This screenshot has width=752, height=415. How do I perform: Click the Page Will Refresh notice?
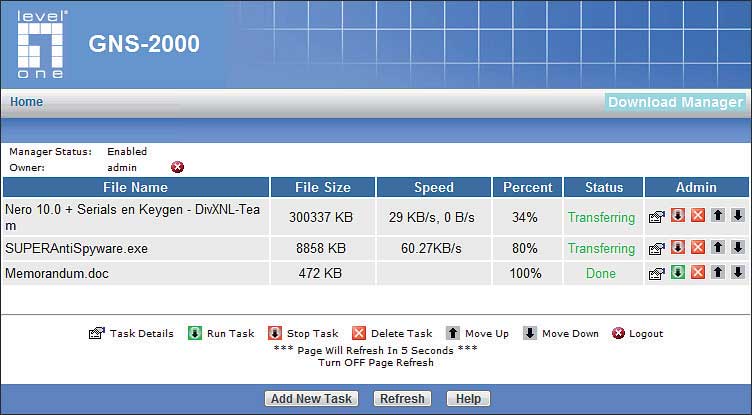[x=376, y=350]
